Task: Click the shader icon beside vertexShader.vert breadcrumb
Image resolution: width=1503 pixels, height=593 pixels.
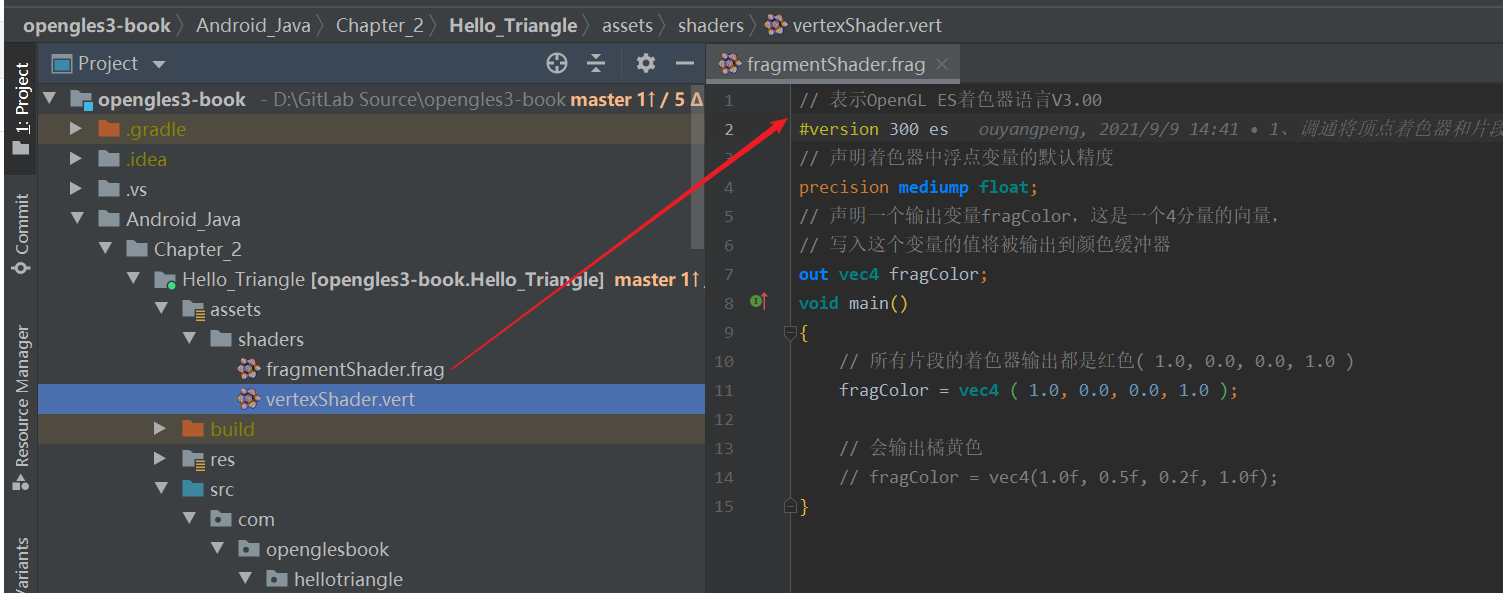Action: [x=774, y=25]
